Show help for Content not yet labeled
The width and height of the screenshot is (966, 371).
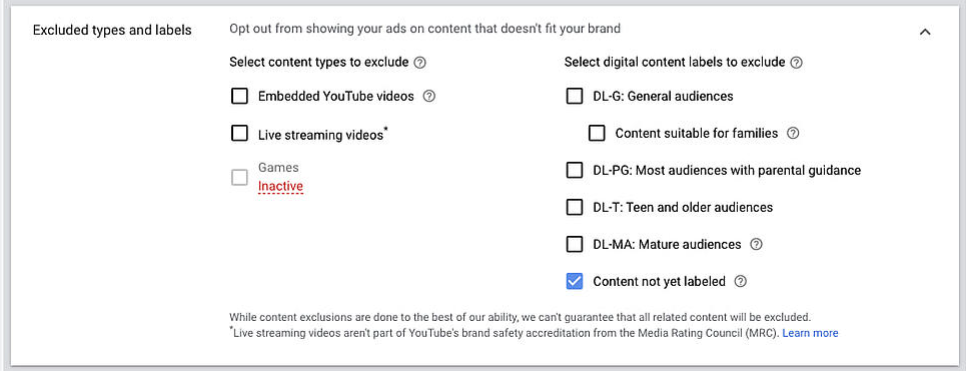[x=741, y=281]
